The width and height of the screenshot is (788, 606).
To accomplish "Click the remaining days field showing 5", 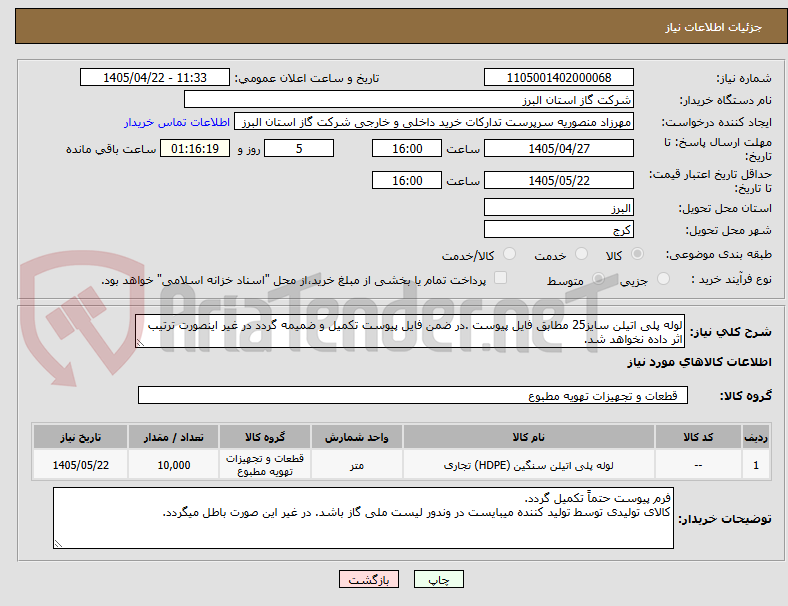I will [x=299, y=148].
